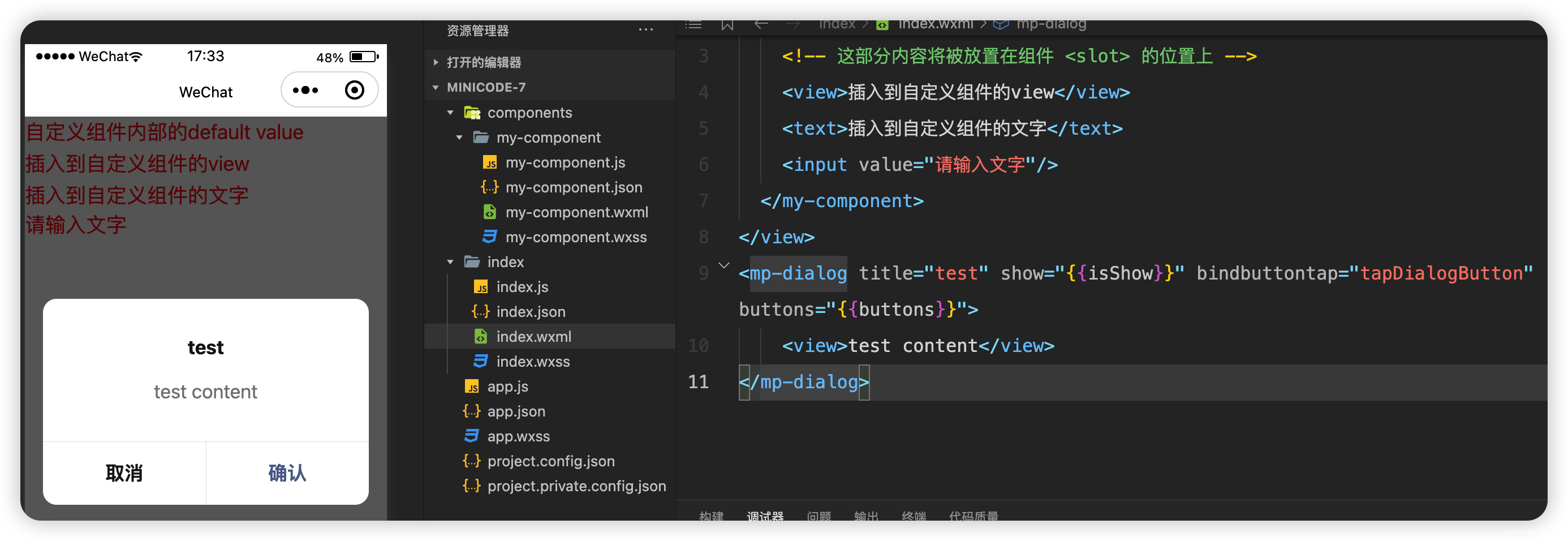Click the mp-dialog breadcrumb label
The height and width of the screenshot is (541, 1568).
coord(1051,25)
